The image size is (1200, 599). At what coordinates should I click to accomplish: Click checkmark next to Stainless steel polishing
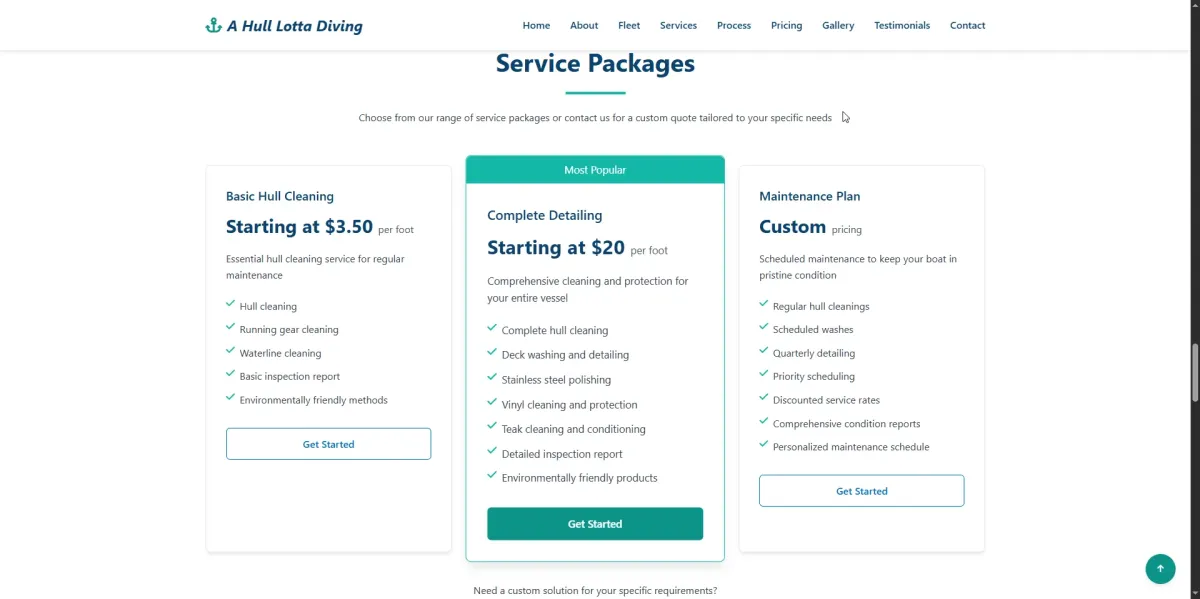pos(492,379)
